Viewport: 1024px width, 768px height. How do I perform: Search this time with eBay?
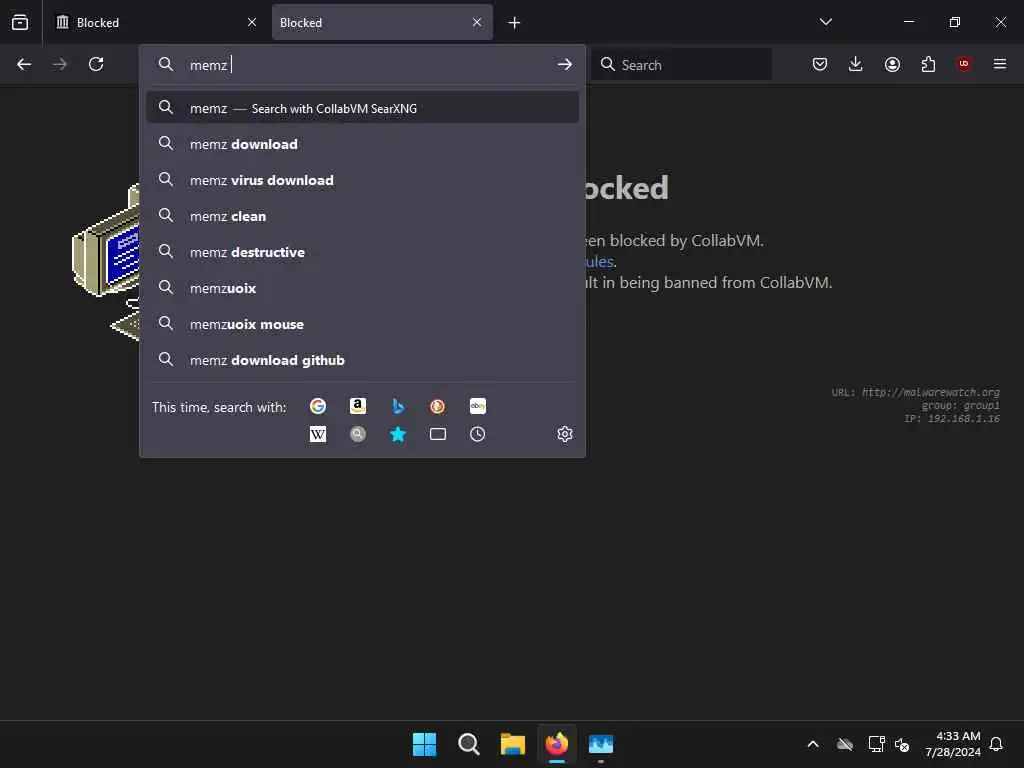(x=477, y=406)
